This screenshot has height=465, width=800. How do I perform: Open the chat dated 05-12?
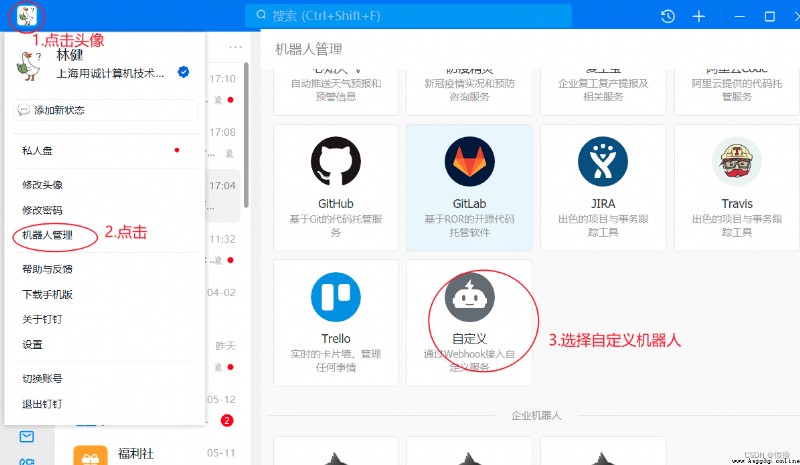tap(222, 409)
